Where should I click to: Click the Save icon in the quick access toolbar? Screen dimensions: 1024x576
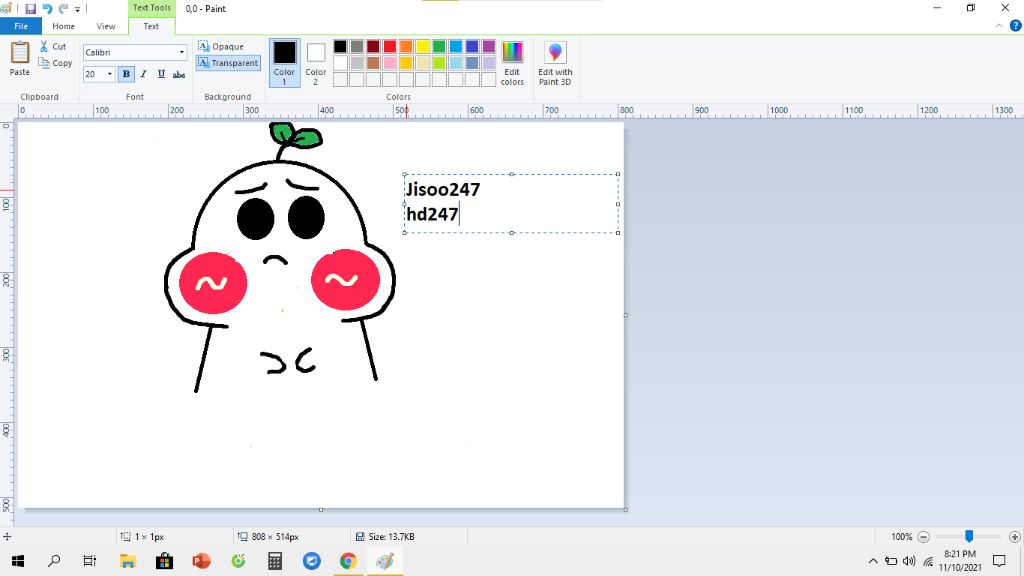tap(31, 9)
